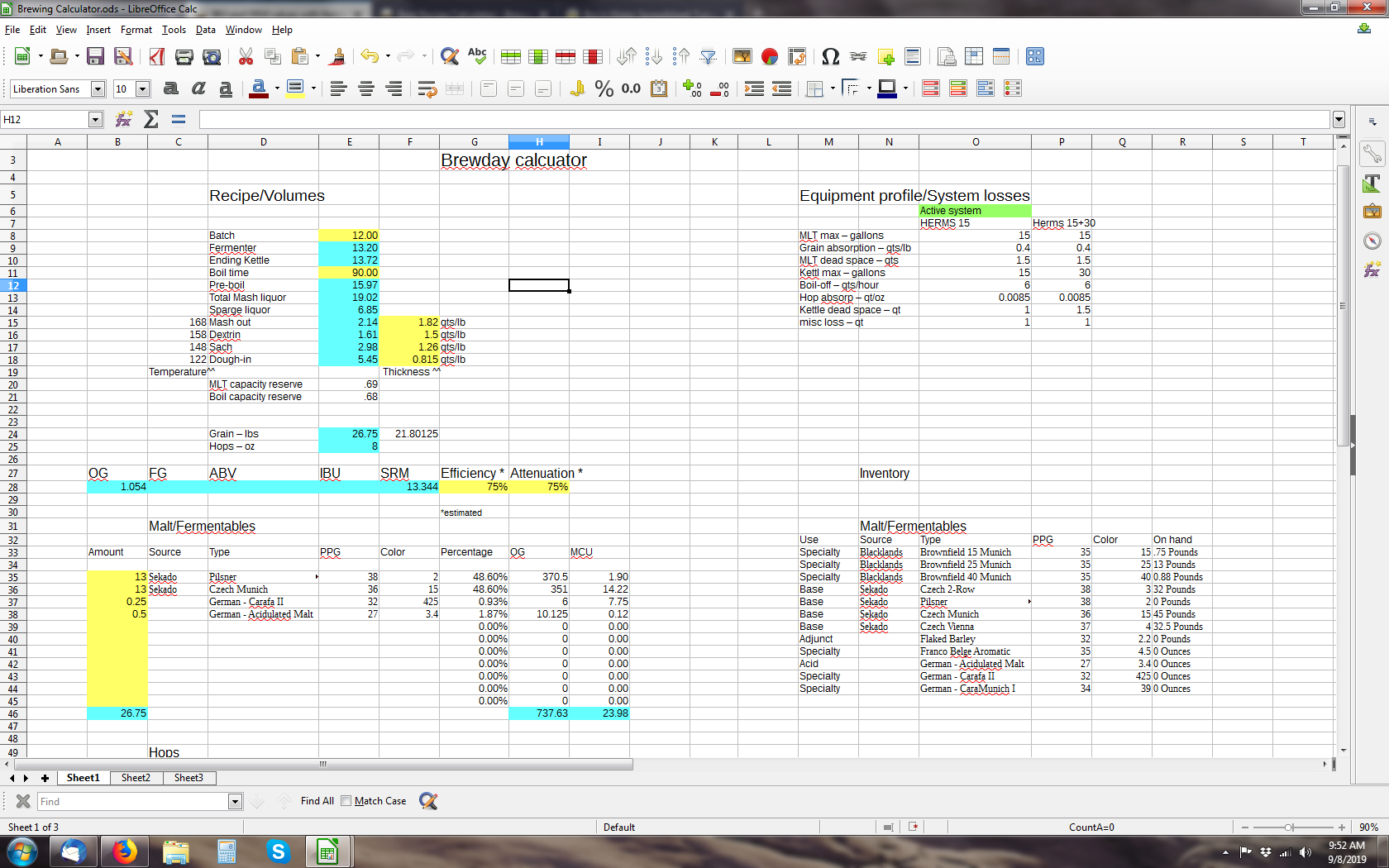Click the Underline formatting icon

pyautogui.click(x=226, y=88)
